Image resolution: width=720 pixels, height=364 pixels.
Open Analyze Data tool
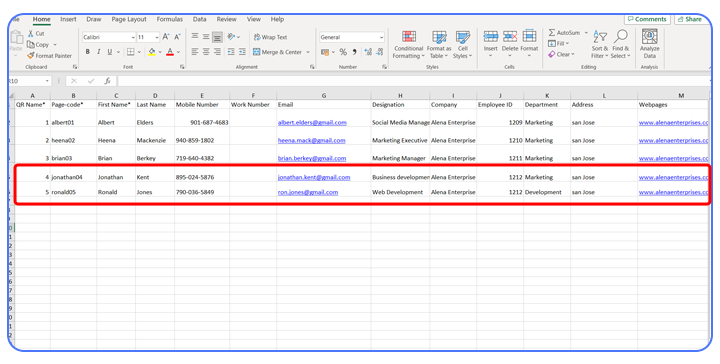(649, 44)
